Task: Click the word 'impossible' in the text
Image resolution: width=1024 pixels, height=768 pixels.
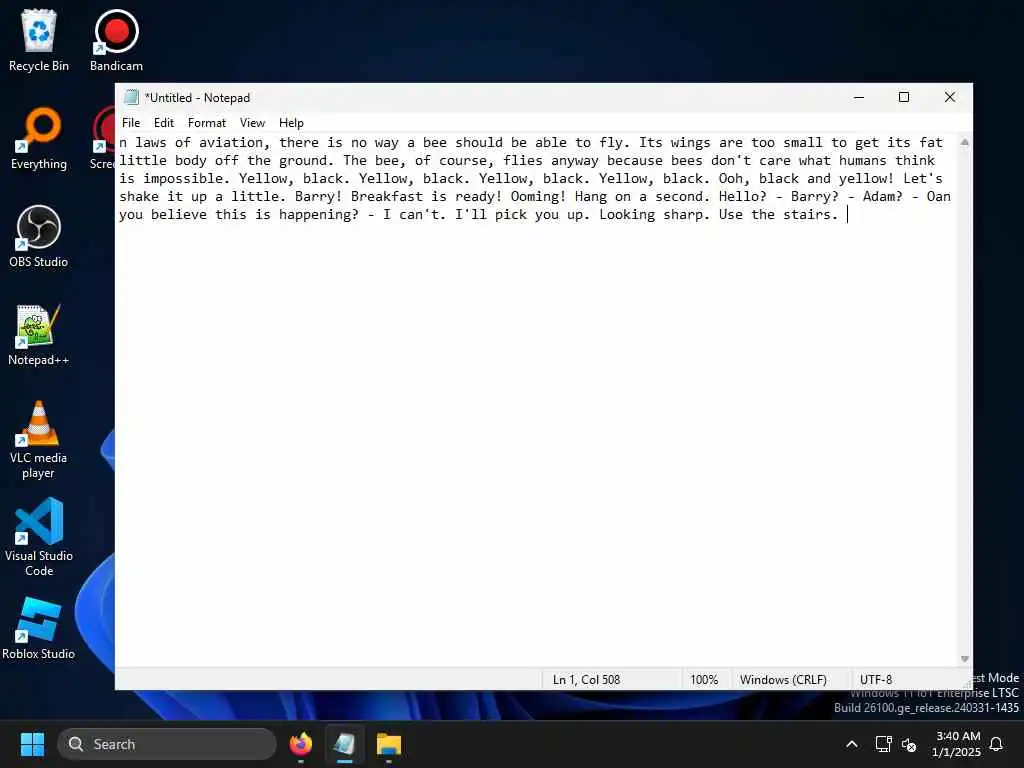Action: (182, 178)
